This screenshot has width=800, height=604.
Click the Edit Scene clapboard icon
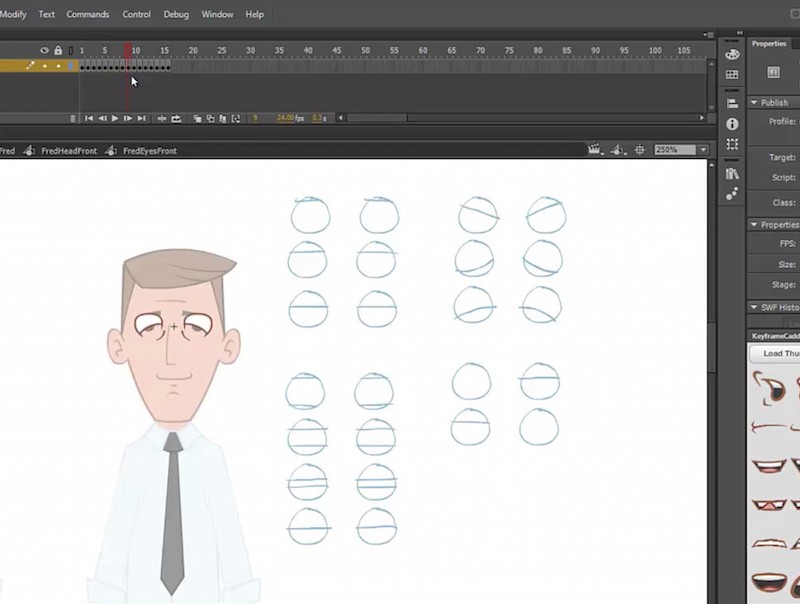coord(595,148)
